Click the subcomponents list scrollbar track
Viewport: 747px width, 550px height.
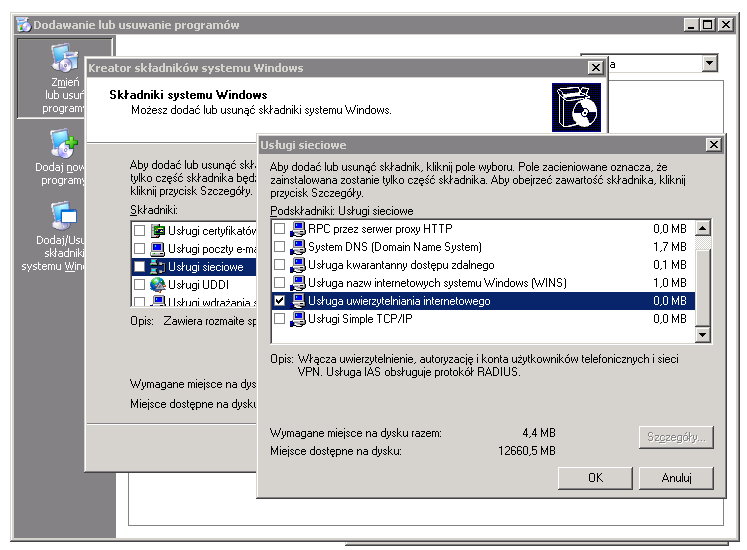(x=703, y=243)
